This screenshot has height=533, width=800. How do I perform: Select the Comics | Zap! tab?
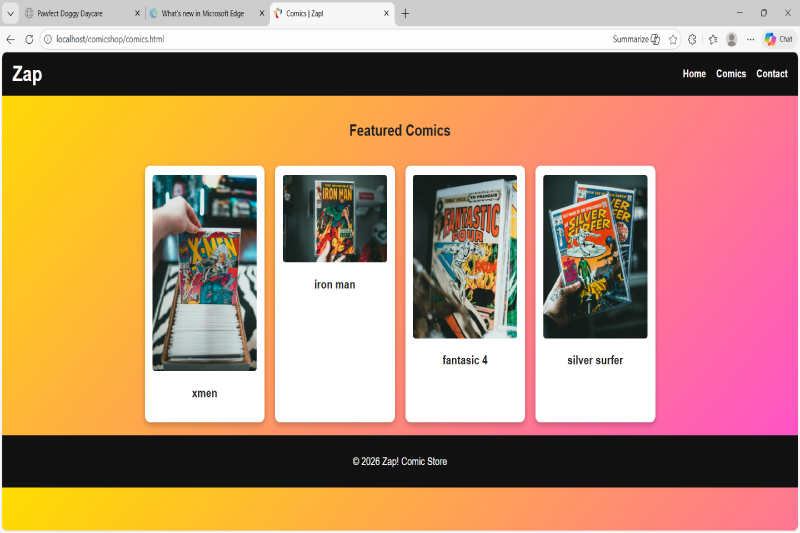coord(332,14)
